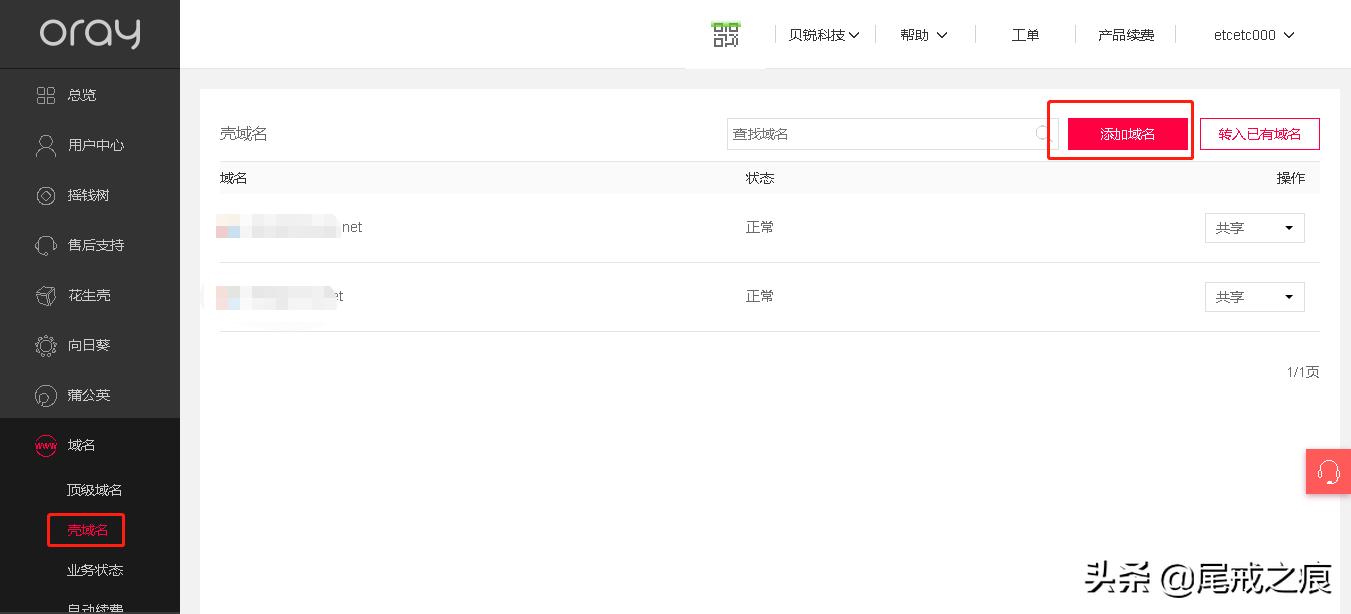Expand the etcetc000 account dropdown

click(1254, 35)
